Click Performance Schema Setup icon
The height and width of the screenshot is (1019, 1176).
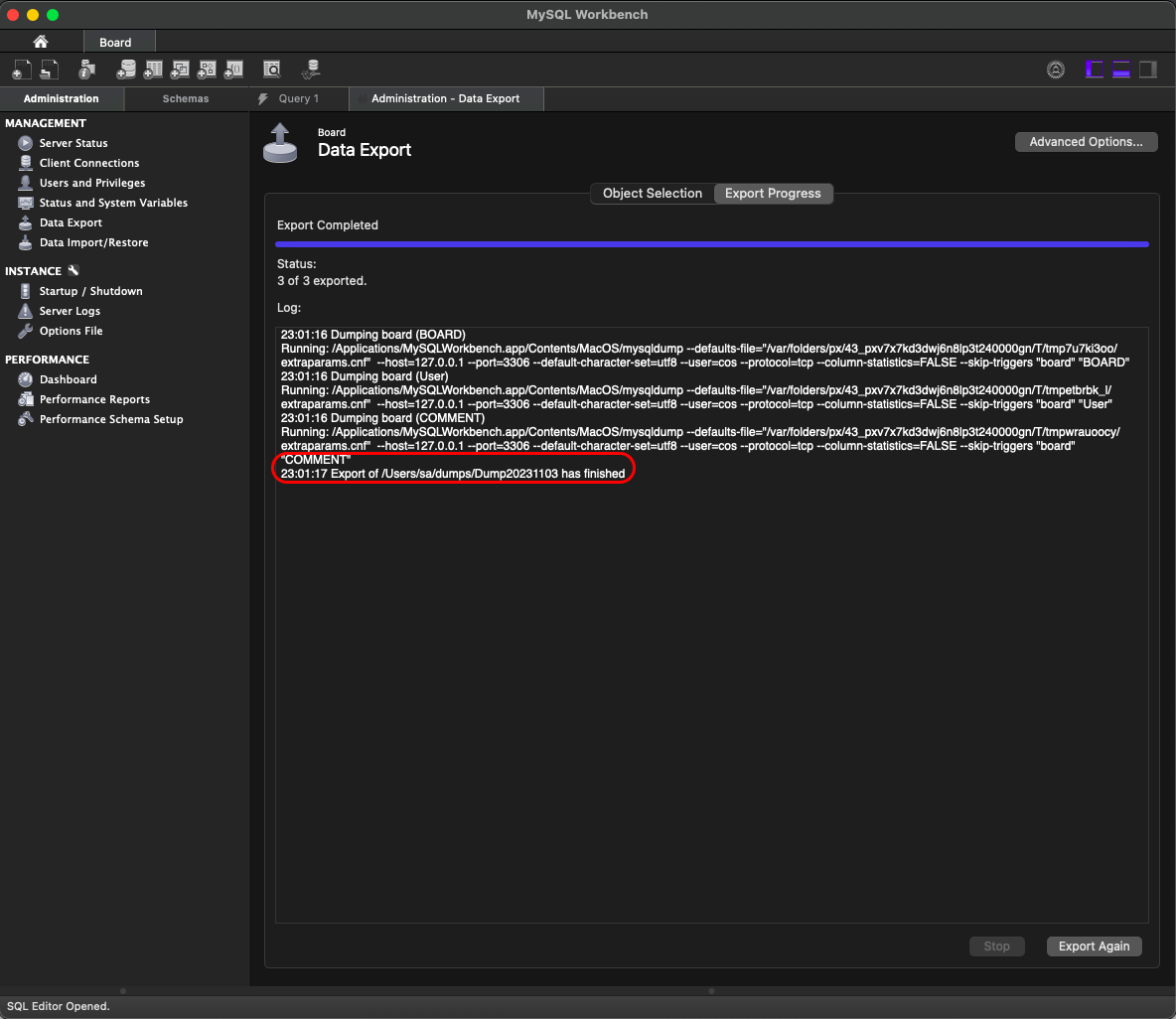coord(26,419)
